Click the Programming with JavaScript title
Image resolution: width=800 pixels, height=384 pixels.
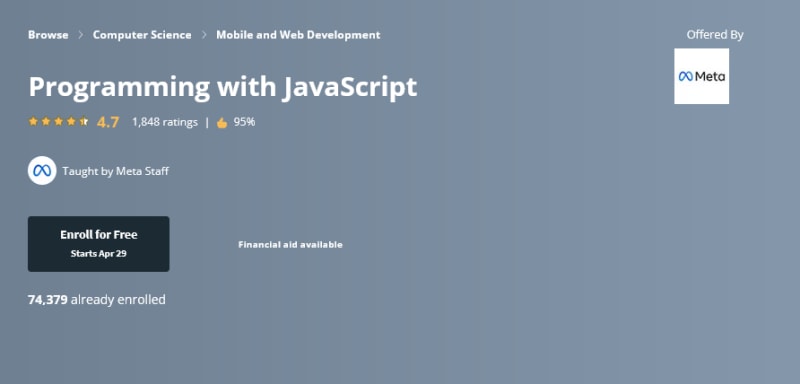(222, 87)
